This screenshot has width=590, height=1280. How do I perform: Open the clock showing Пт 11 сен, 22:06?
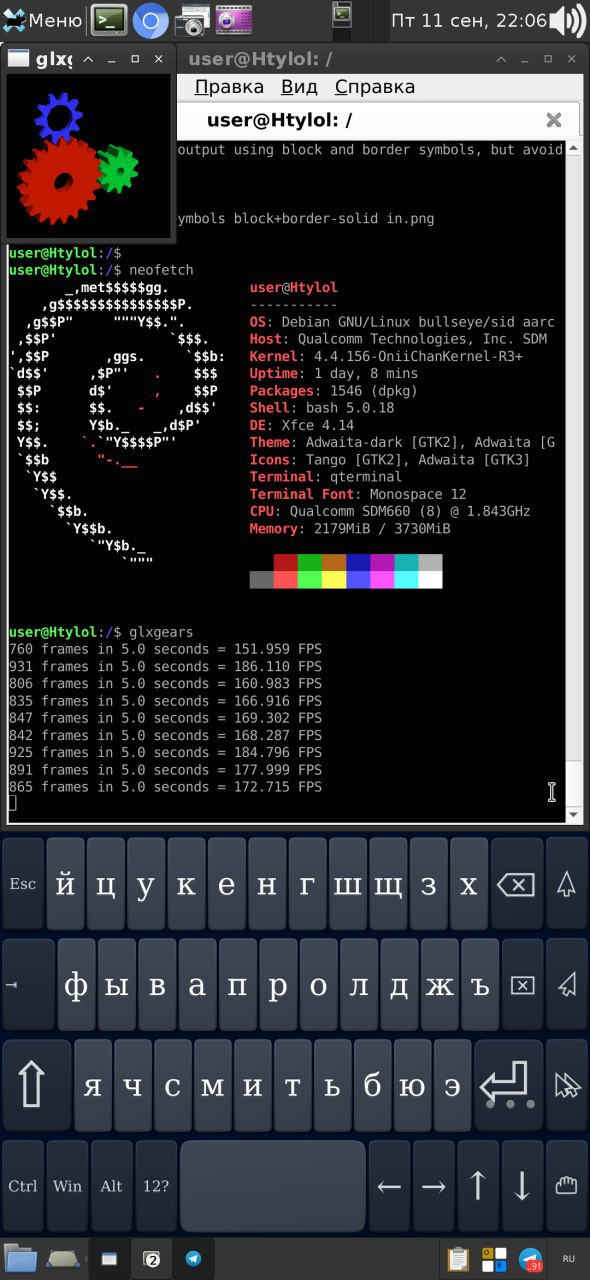pos(469,19)
